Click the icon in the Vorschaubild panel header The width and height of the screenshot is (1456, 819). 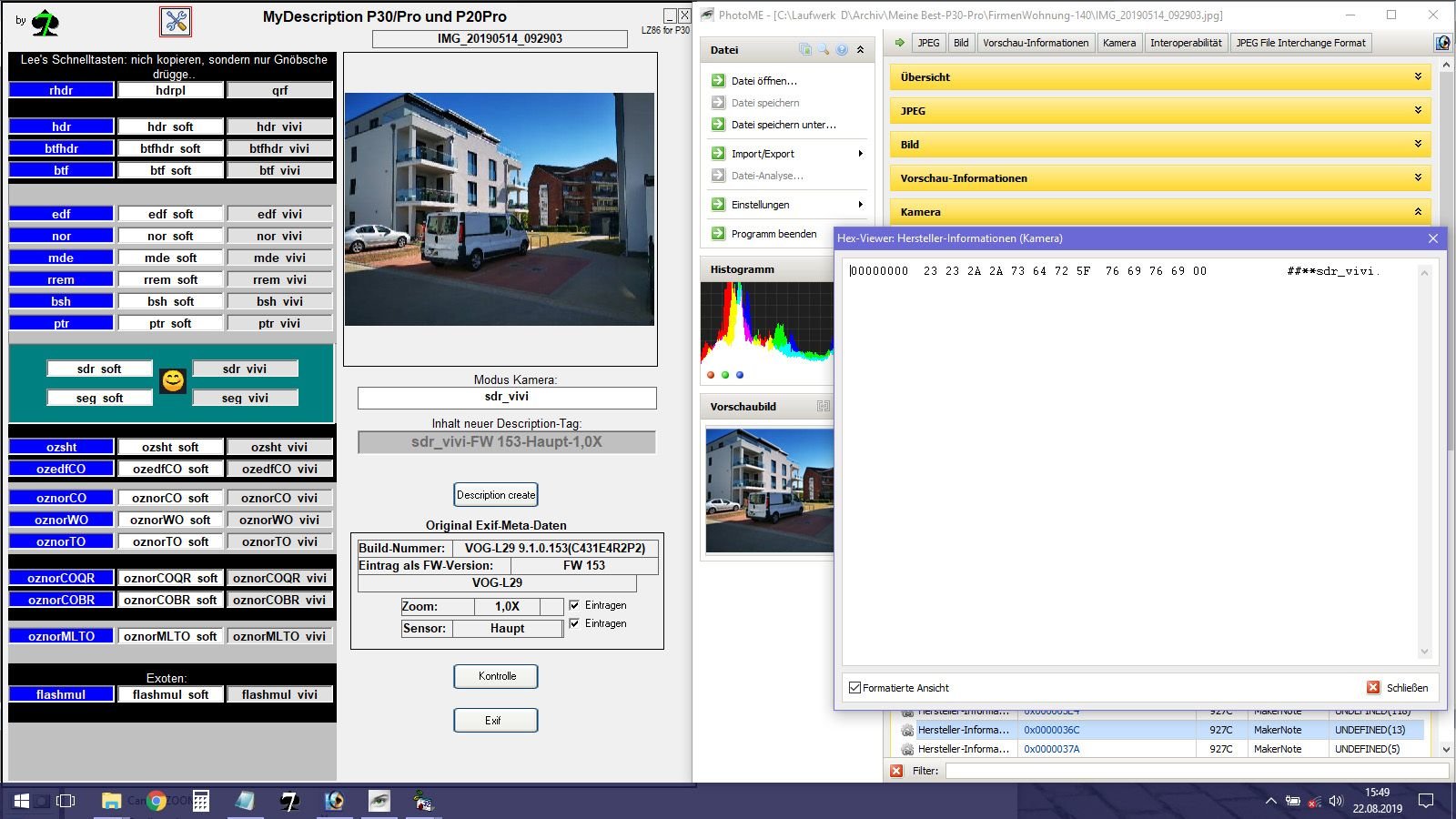[824, 407]
